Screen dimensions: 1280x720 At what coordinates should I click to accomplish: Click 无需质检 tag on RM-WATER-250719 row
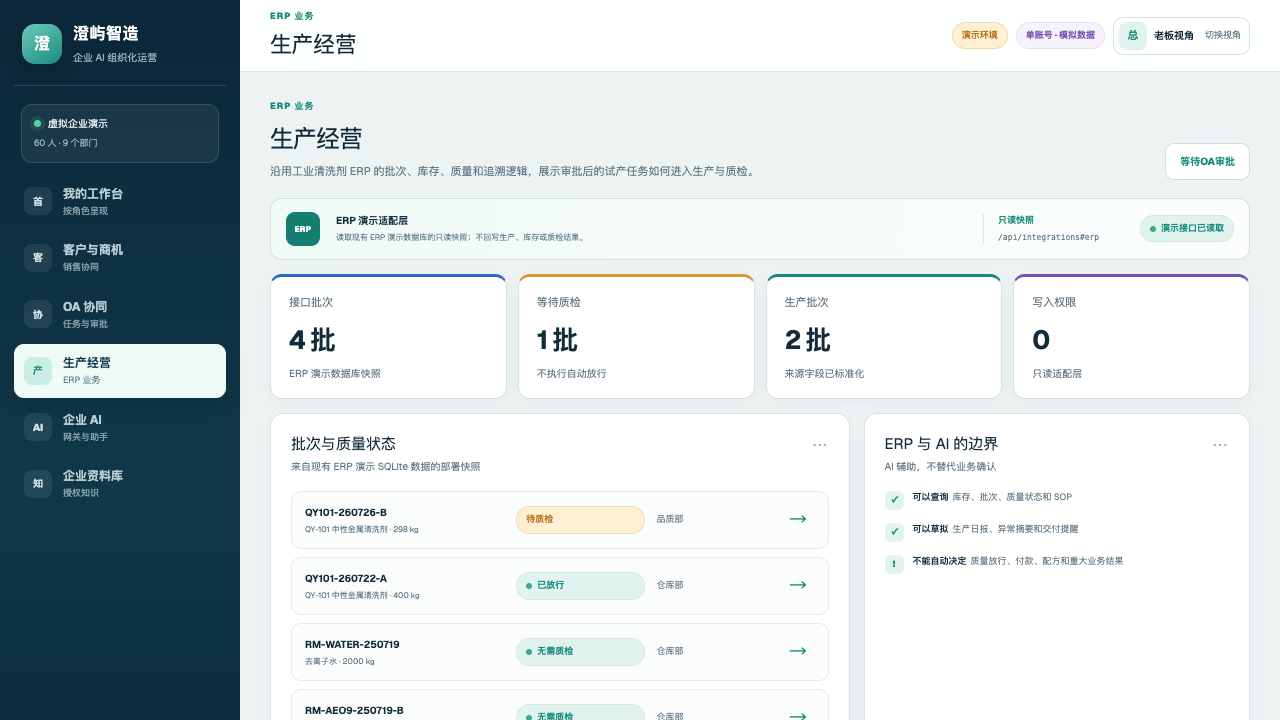580,651
